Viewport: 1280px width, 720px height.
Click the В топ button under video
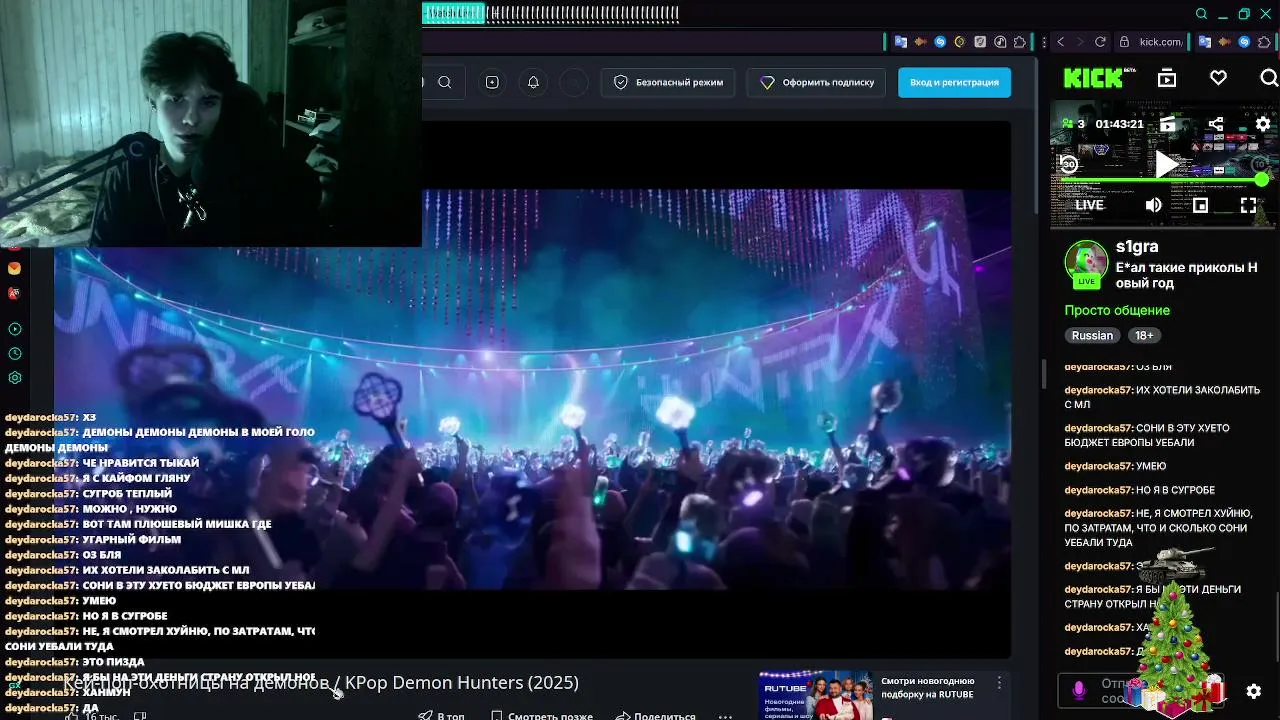coord(441,716)
